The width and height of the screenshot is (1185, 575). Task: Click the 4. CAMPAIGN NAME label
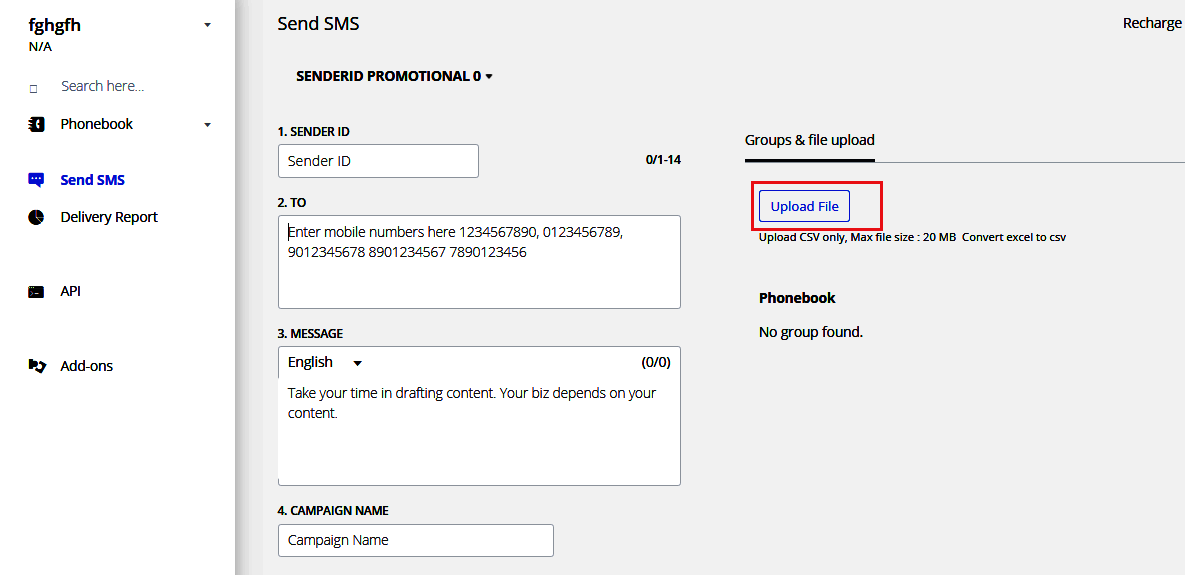[333, 511]
